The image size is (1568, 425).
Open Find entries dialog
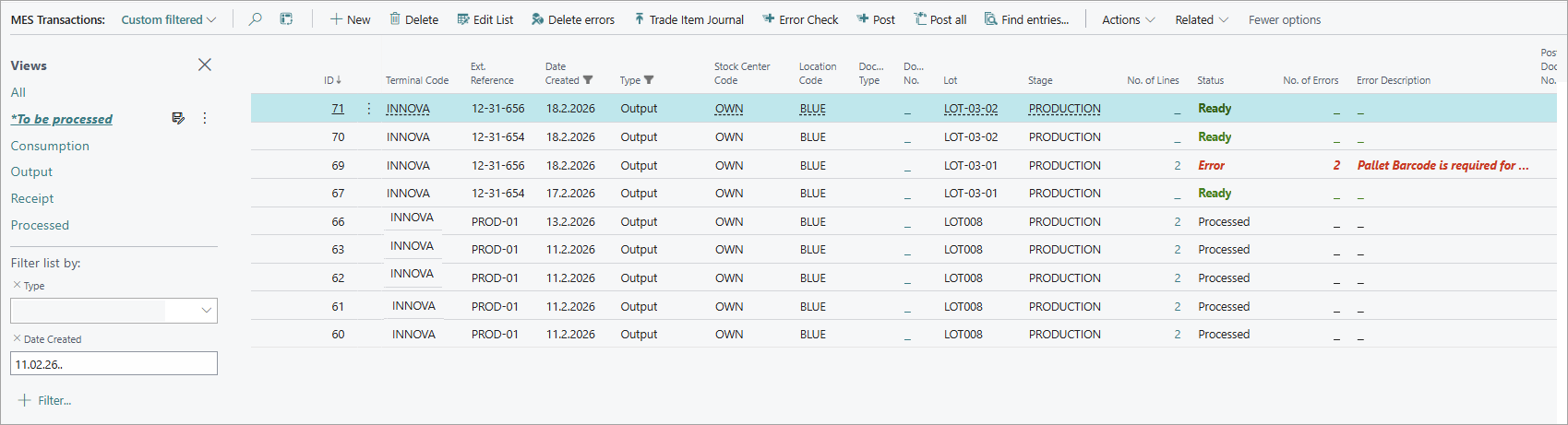1026,19
